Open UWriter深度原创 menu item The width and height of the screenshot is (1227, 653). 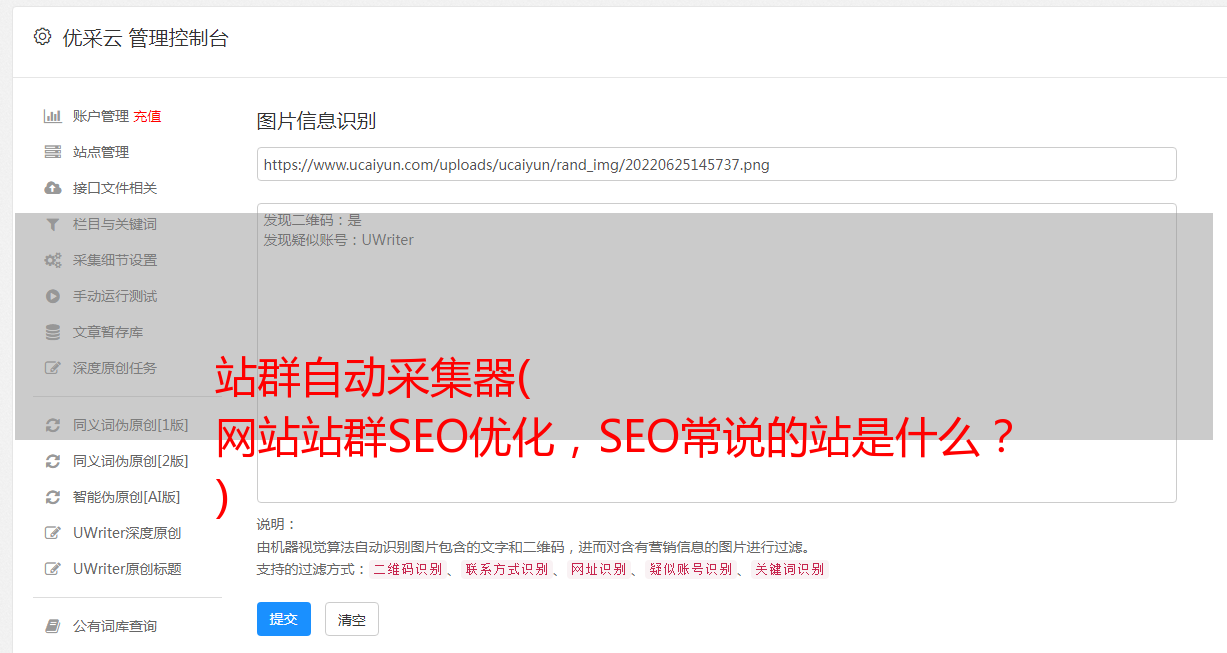(127, 533)
